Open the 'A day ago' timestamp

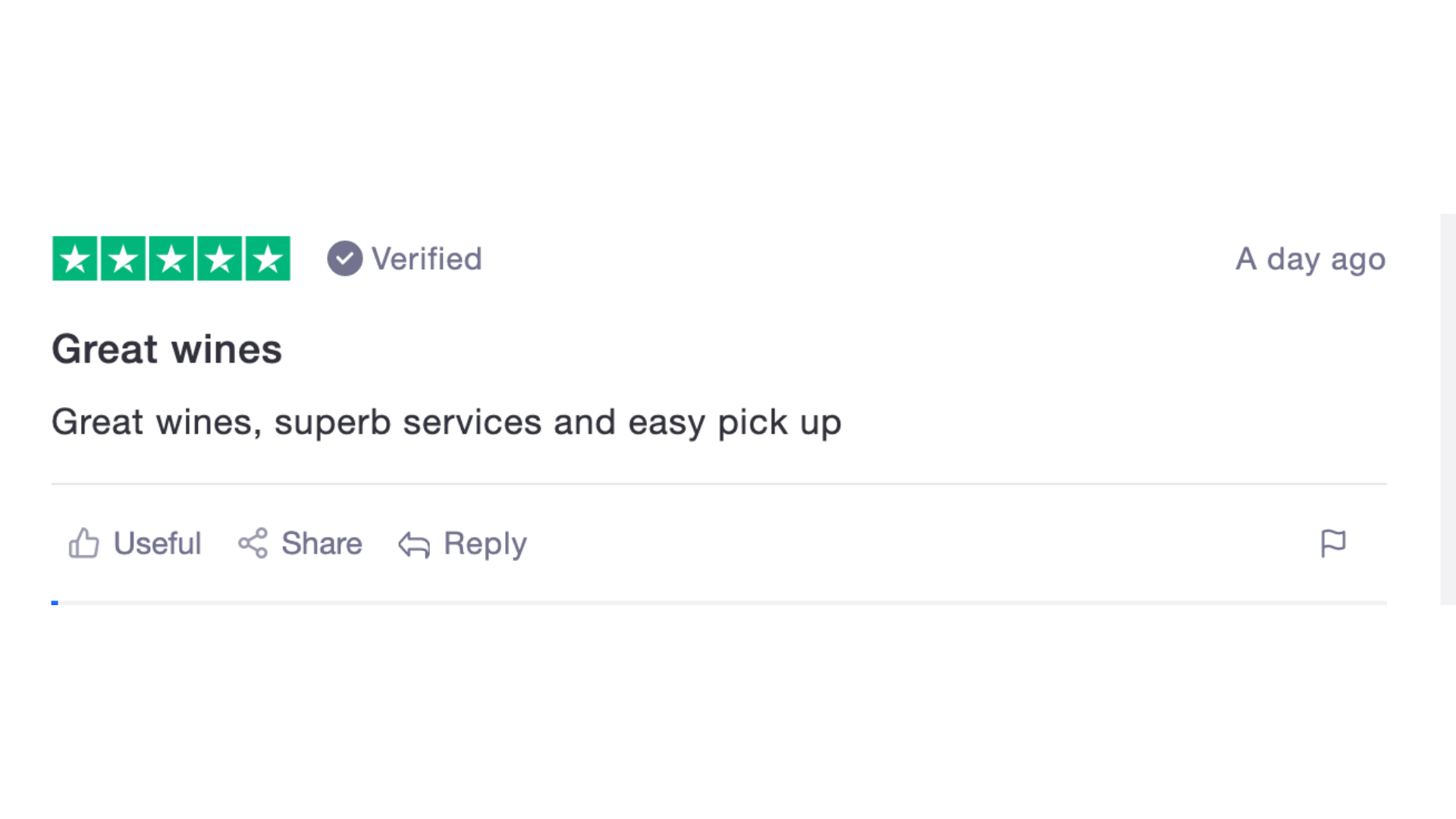pyautogui.click(x=1310, y=259)
